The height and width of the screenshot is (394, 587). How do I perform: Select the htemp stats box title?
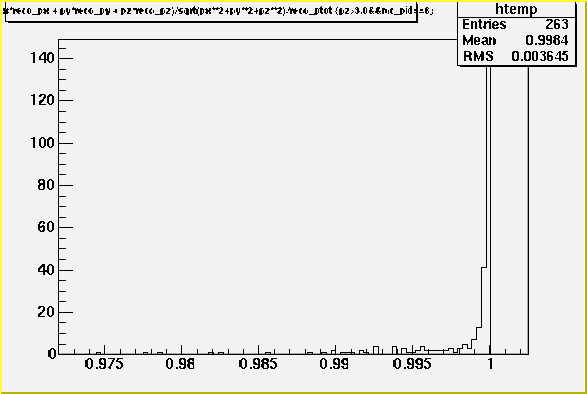click(516, 9)
